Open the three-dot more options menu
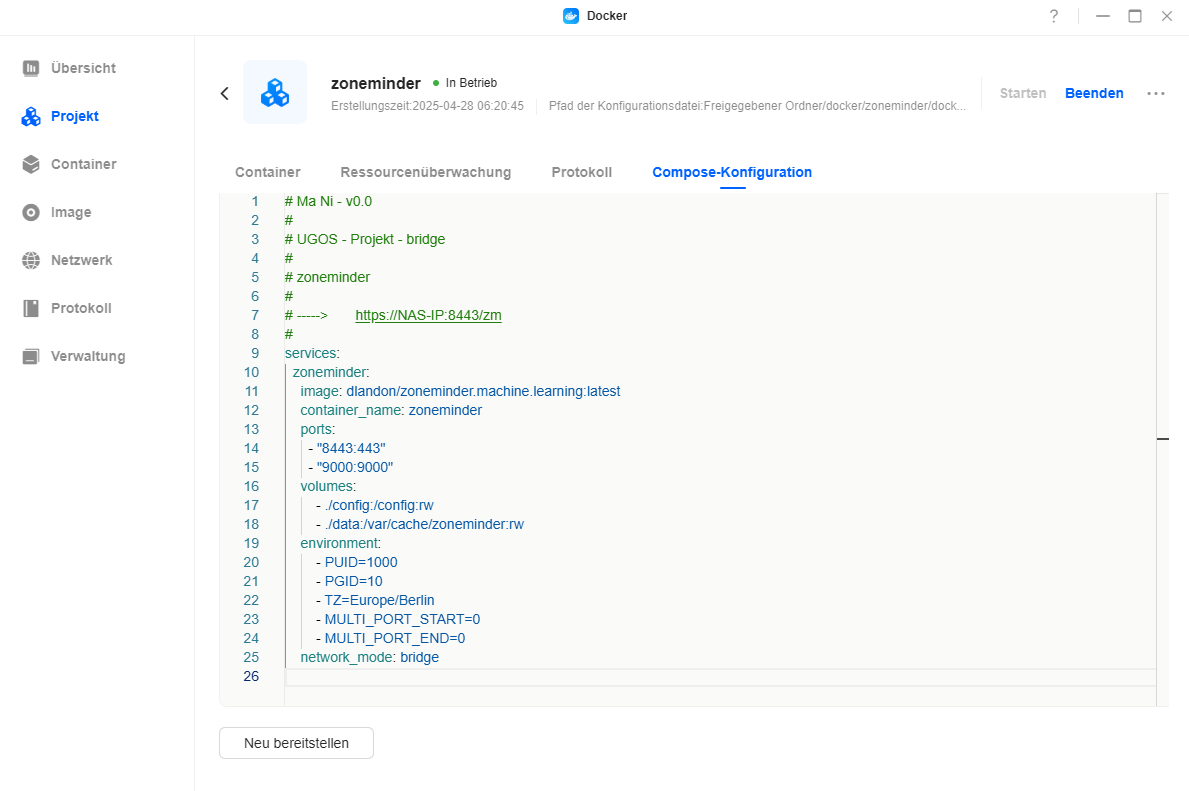The width and height of the screenshot is (1189, 791). (x=1156, y=93)
